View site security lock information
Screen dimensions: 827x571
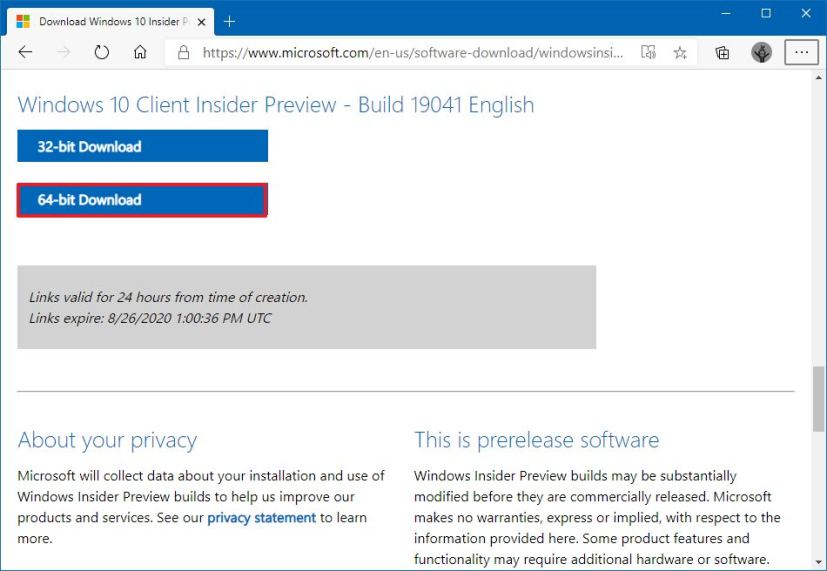pyautogui.click(x=183, y=52)
